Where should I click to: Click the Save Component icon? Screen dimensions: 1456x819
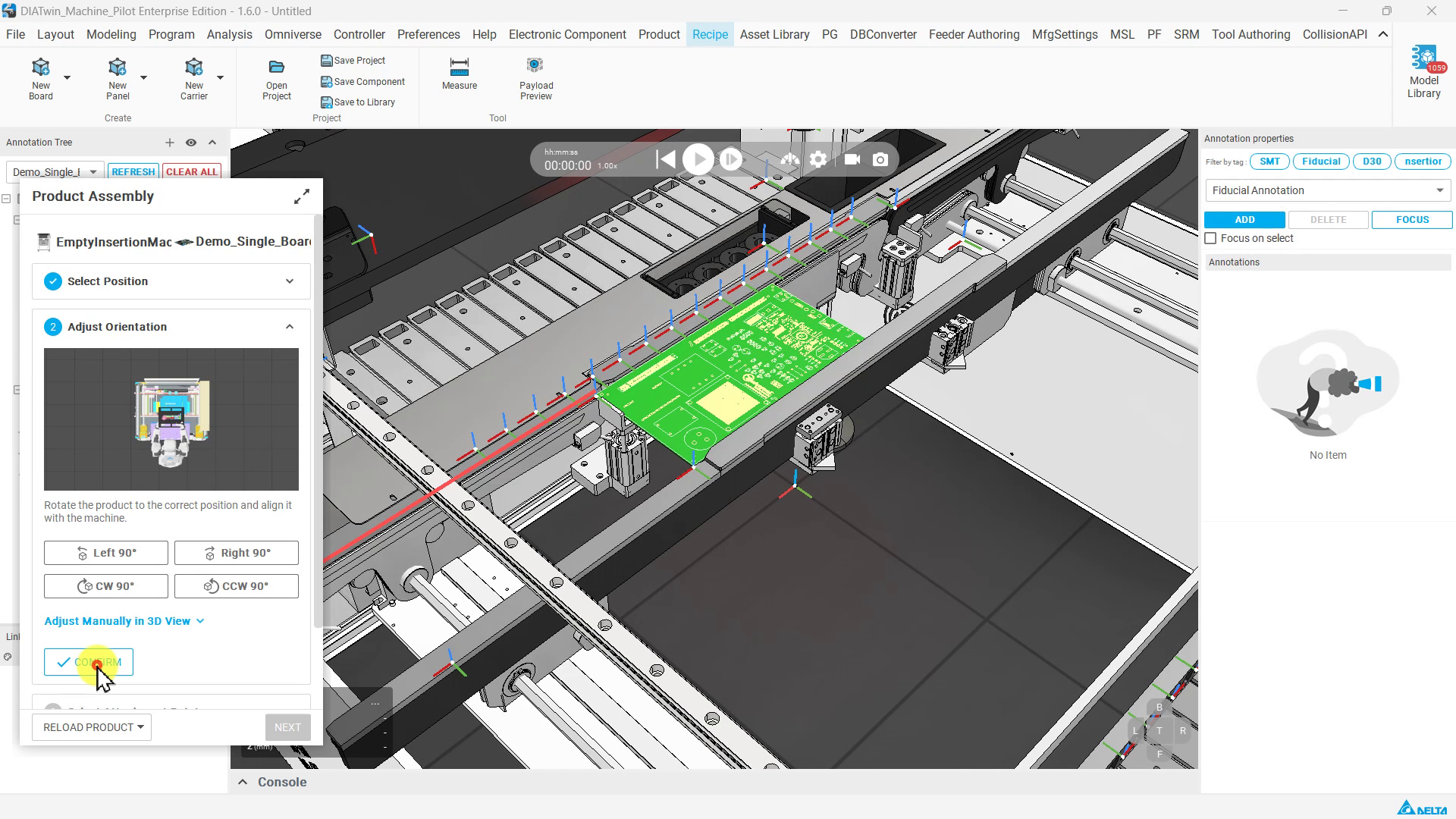click(326, 82)
